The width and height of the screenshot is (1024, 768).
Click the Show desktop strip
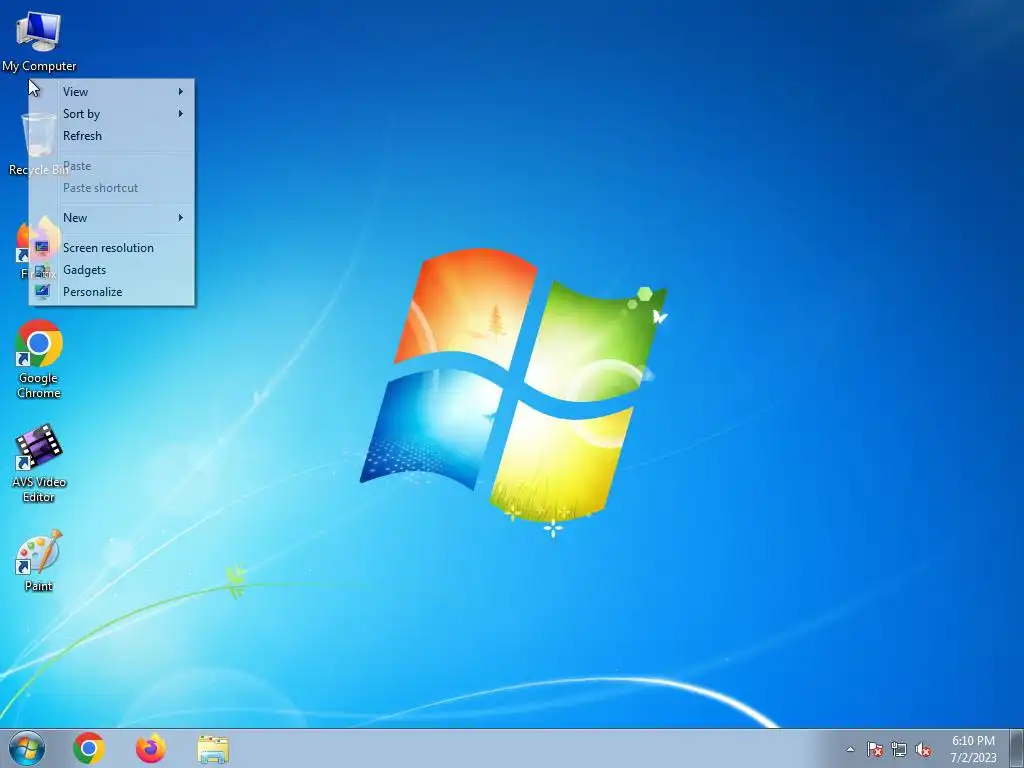[x=1016, y=749]
